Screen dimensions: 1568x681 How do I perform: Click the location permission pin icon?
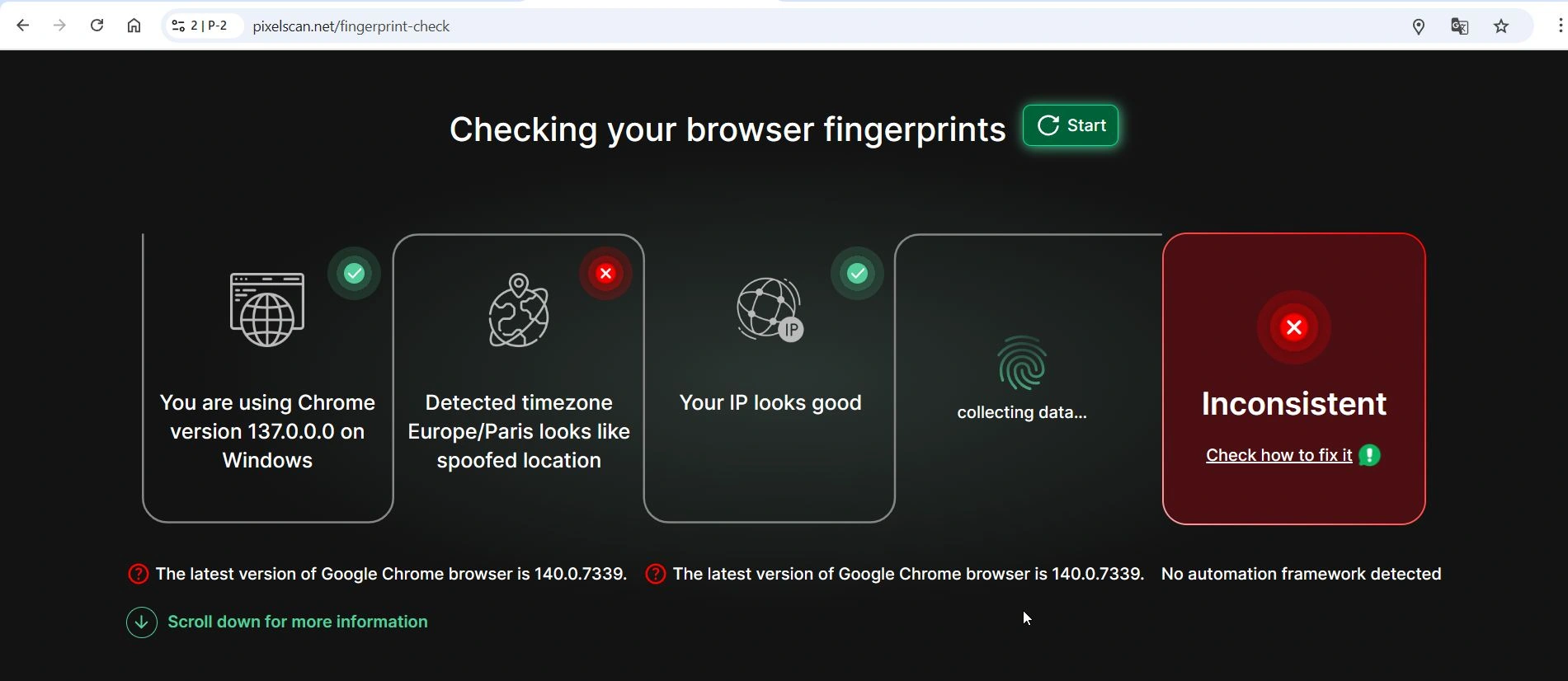[x=1418, y=27]
